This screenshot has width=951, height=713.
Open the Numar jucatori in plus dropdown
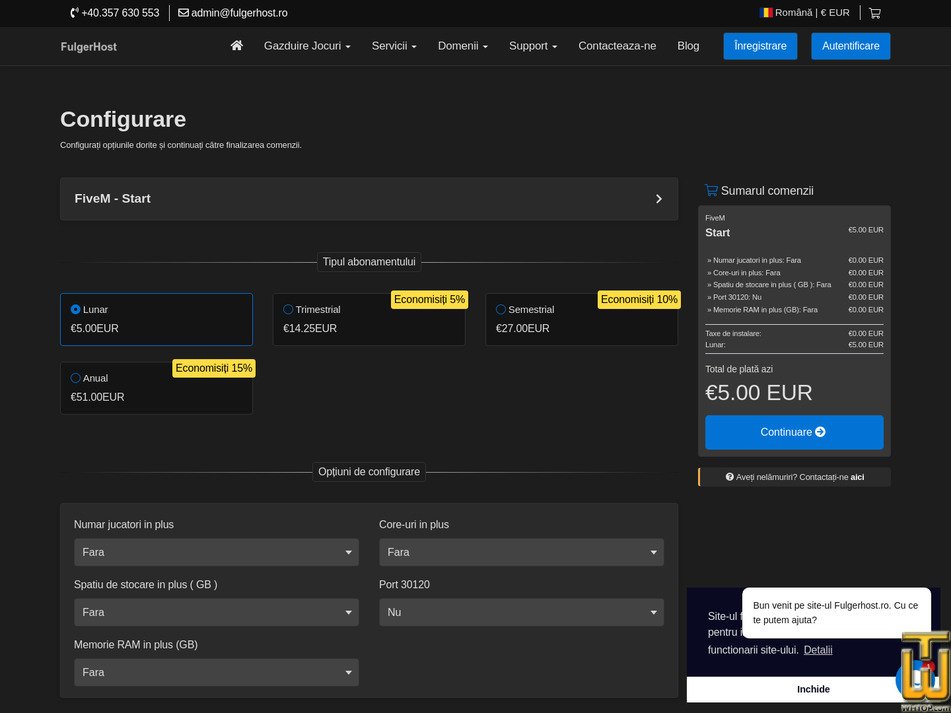point(216,552)
